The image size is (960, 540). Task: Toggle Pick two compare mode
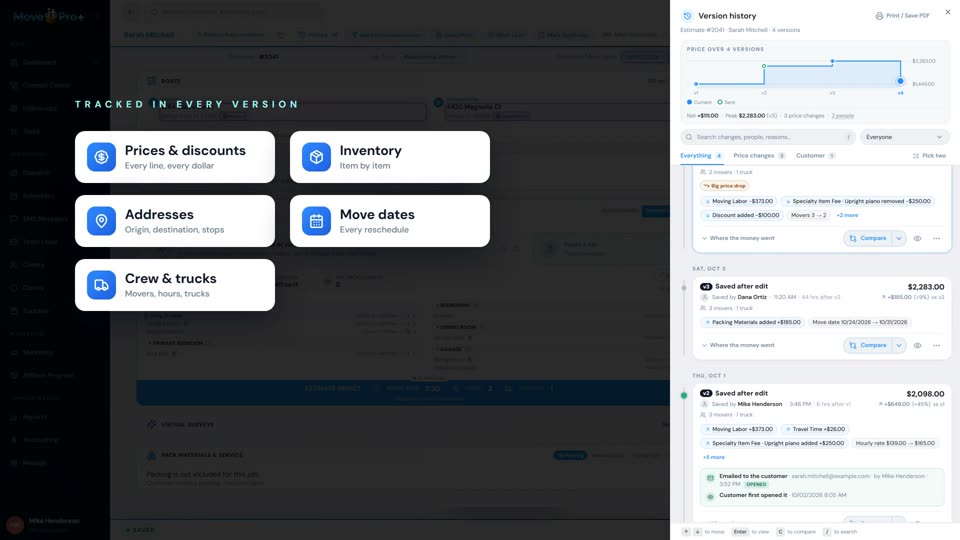tap(929, 156)
